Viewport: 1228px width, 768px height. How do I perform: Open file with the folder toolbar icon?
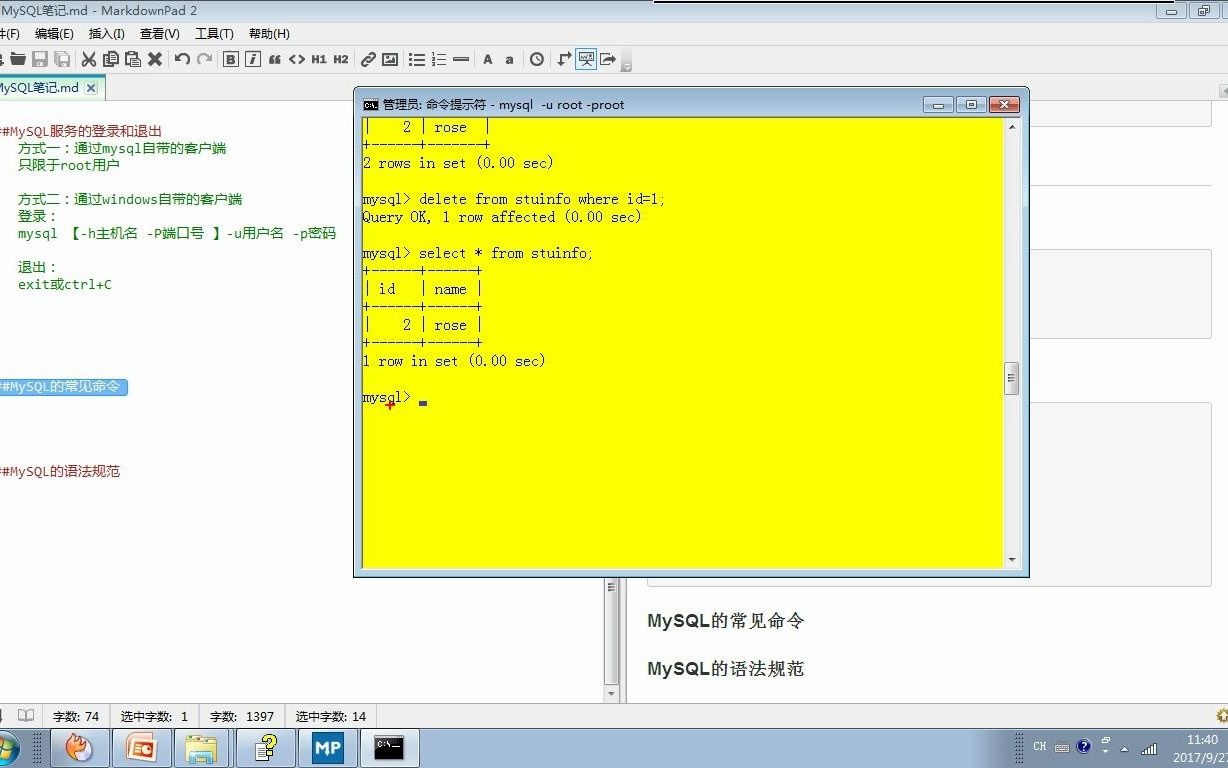(x=18, y=59)
